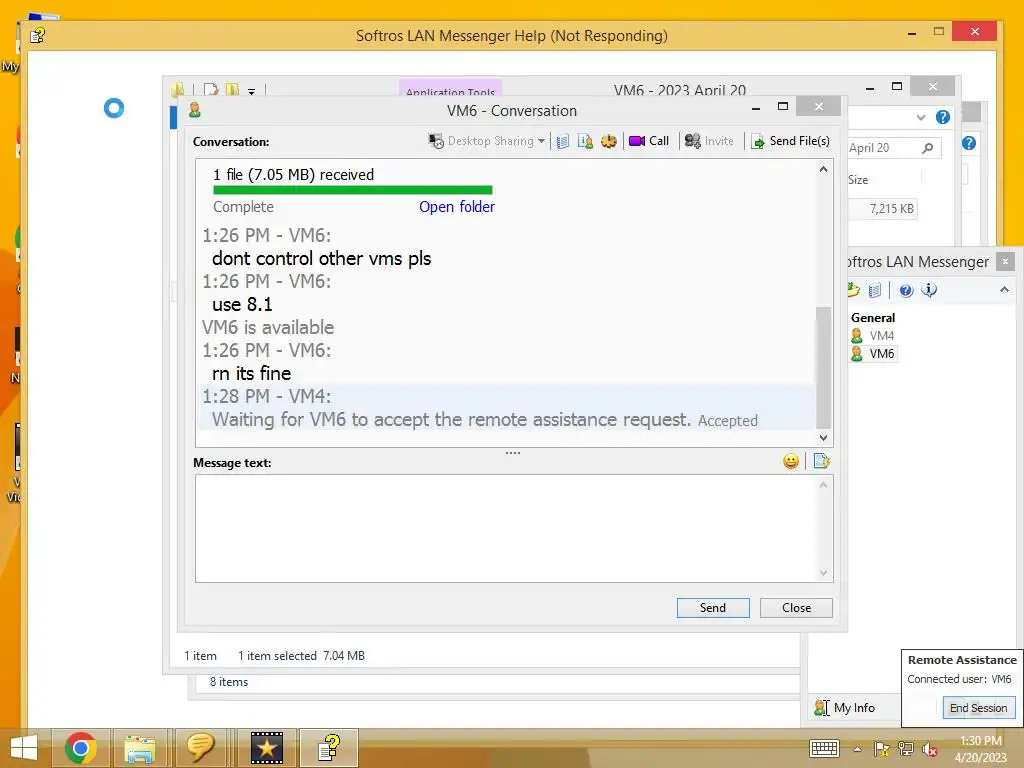
Task: Open File Explorer from the taskbar
Action: click(x=140, y=748)
